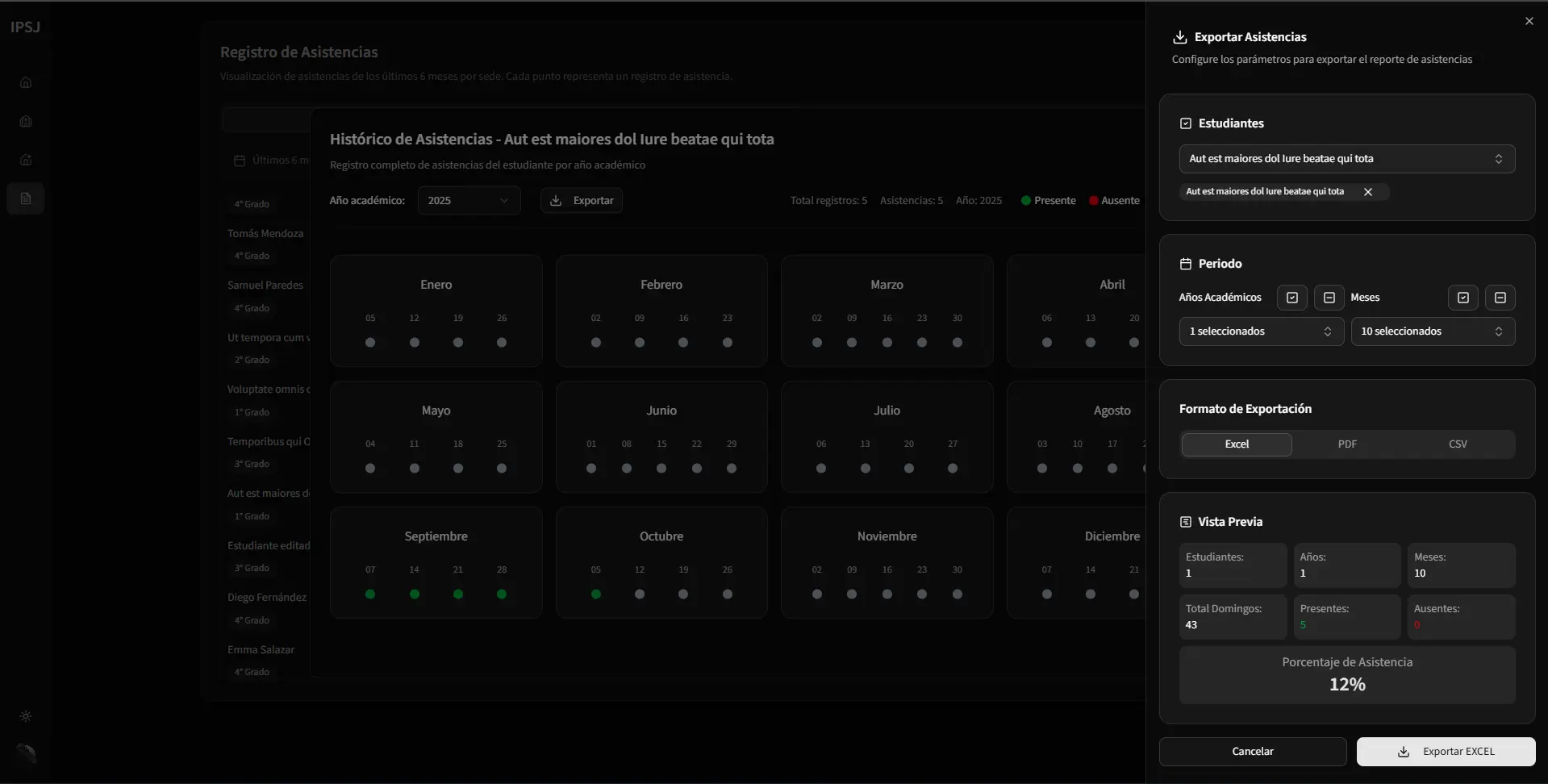Deselect all Años Académicos with minus icon
Viewport: 1548px width, 784px height.
pyautogui.click(x=1329, y=298)
